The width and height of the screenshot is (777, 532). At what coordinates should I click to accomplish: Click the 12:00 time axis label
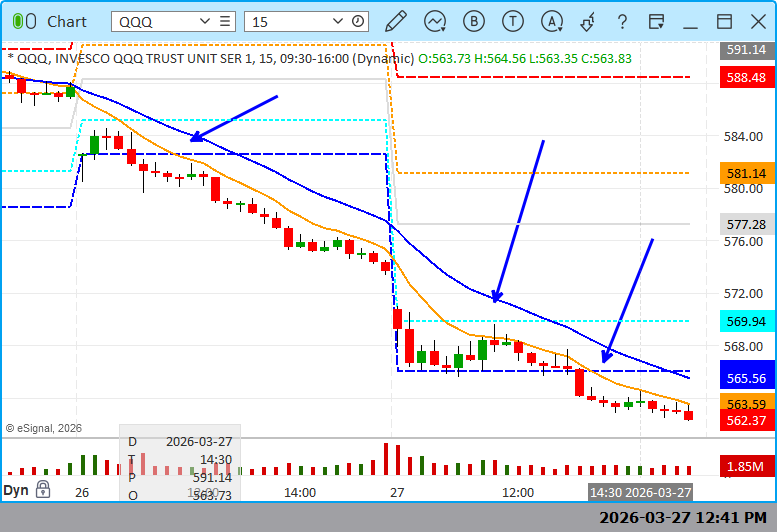518,493
